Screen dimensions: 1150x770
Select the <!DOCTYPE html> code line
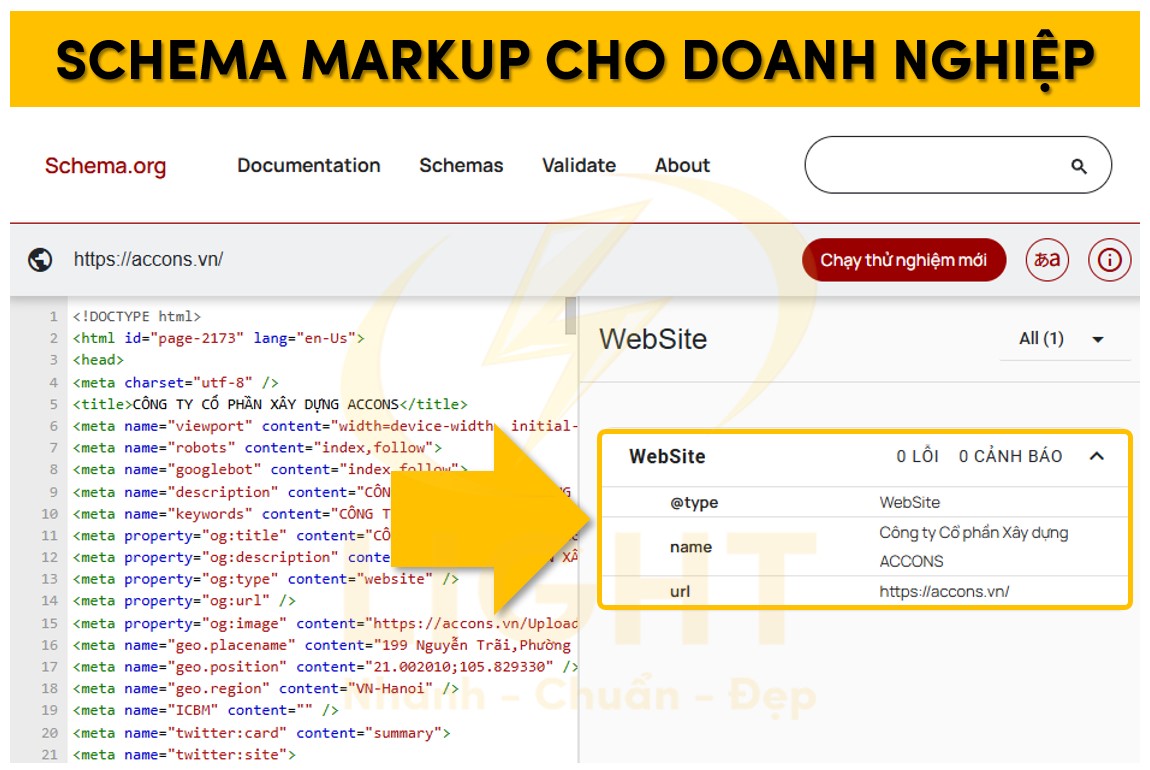(136, 316)
